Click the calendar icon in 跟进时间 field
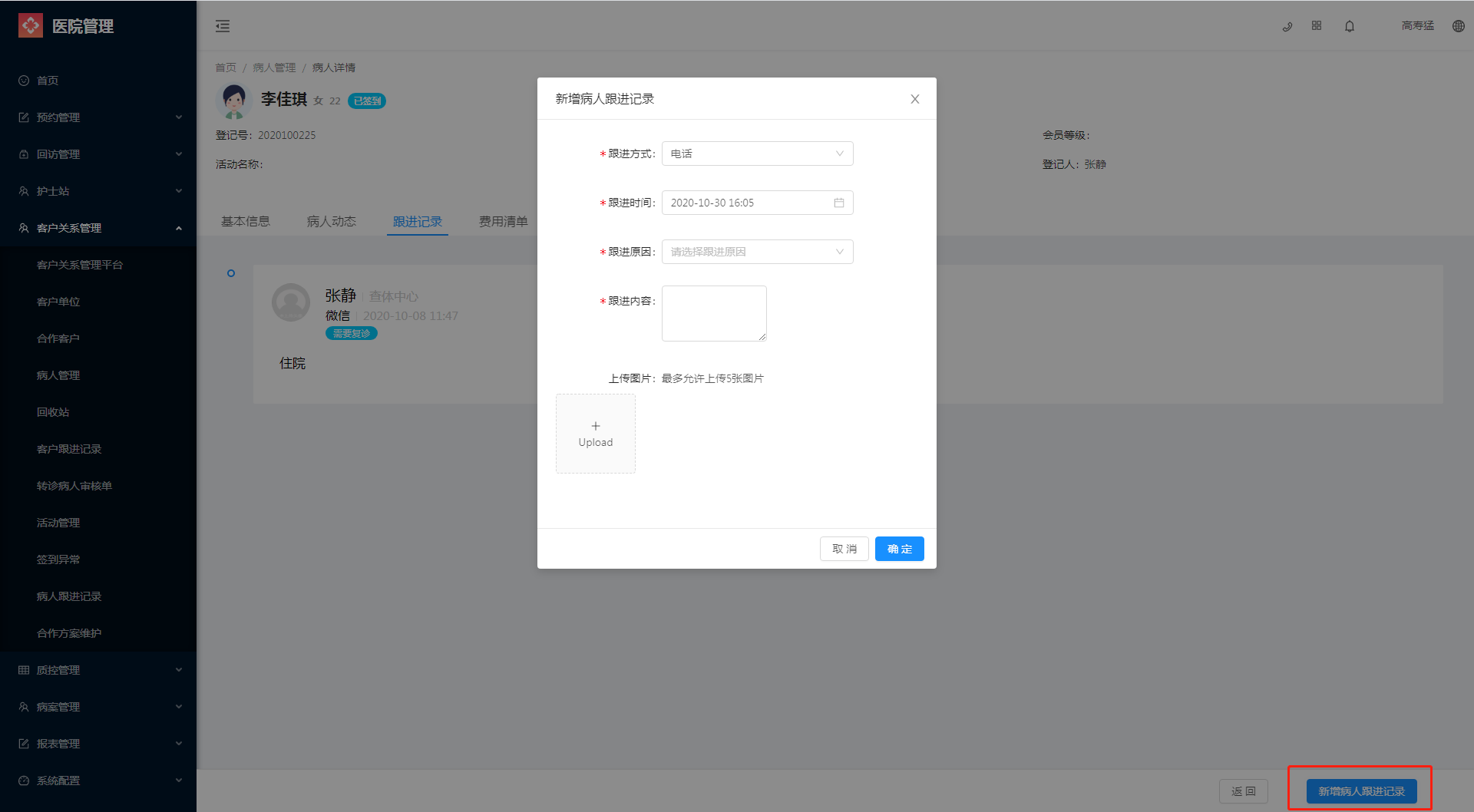The image size is (1474, 812). tap(839, 203)
